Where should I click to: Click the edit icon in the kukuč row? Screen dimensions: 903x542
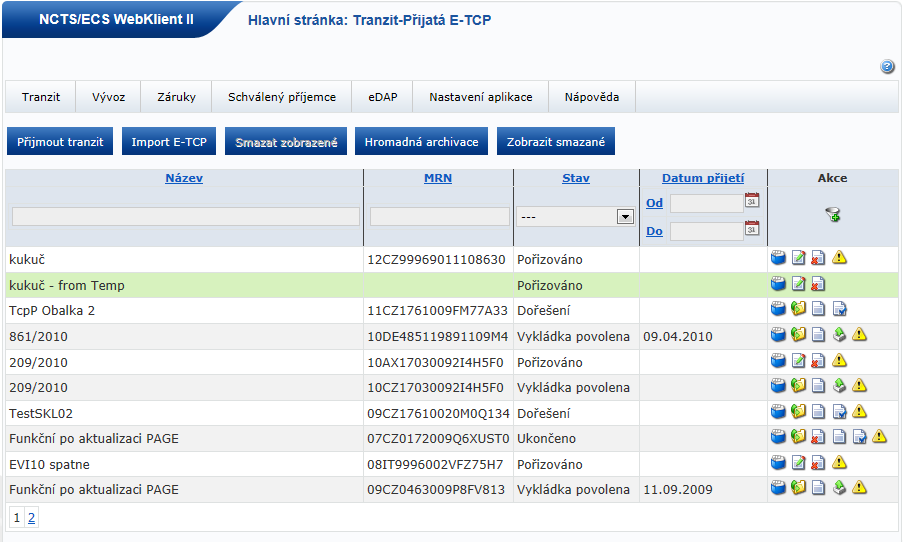pos(798,258)
